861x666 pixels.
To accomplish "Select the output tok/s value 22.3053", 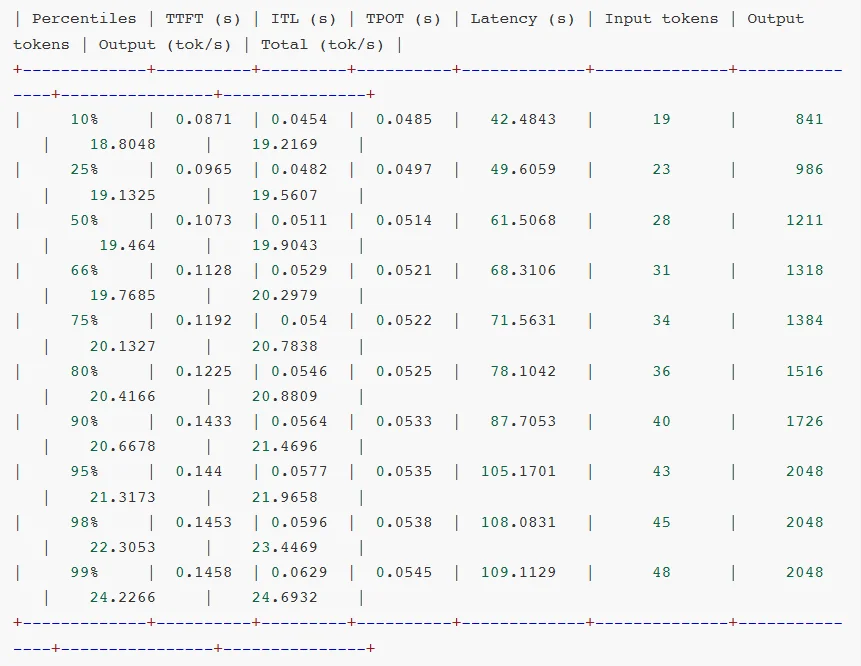I will click(x=123, y=548).
